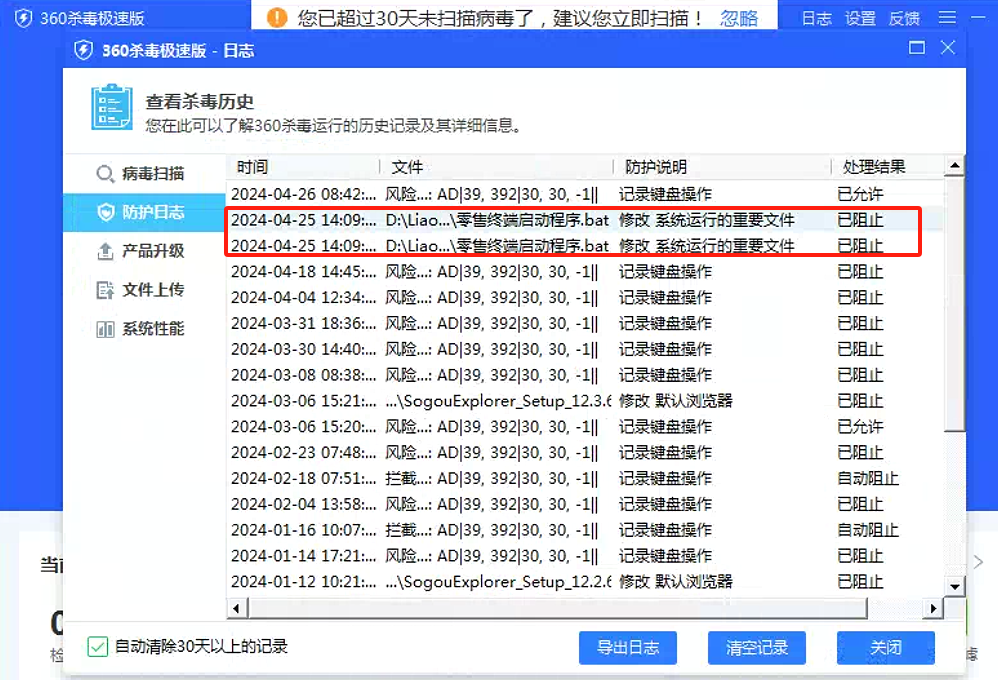Click the 文件上传 document icon
Viewport: 998px width, 680px height.
[x=105, y=290]
